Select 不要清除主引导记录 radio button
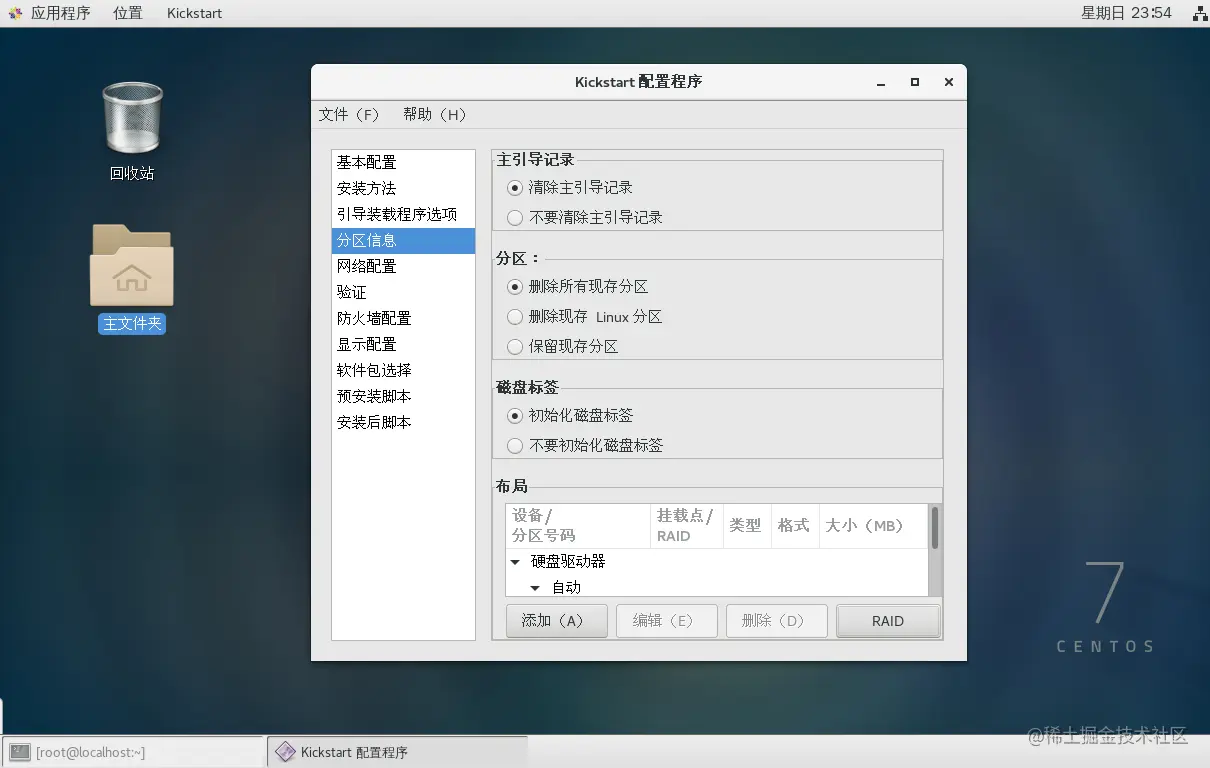1210x768 pixels. (x=515, y=217)
